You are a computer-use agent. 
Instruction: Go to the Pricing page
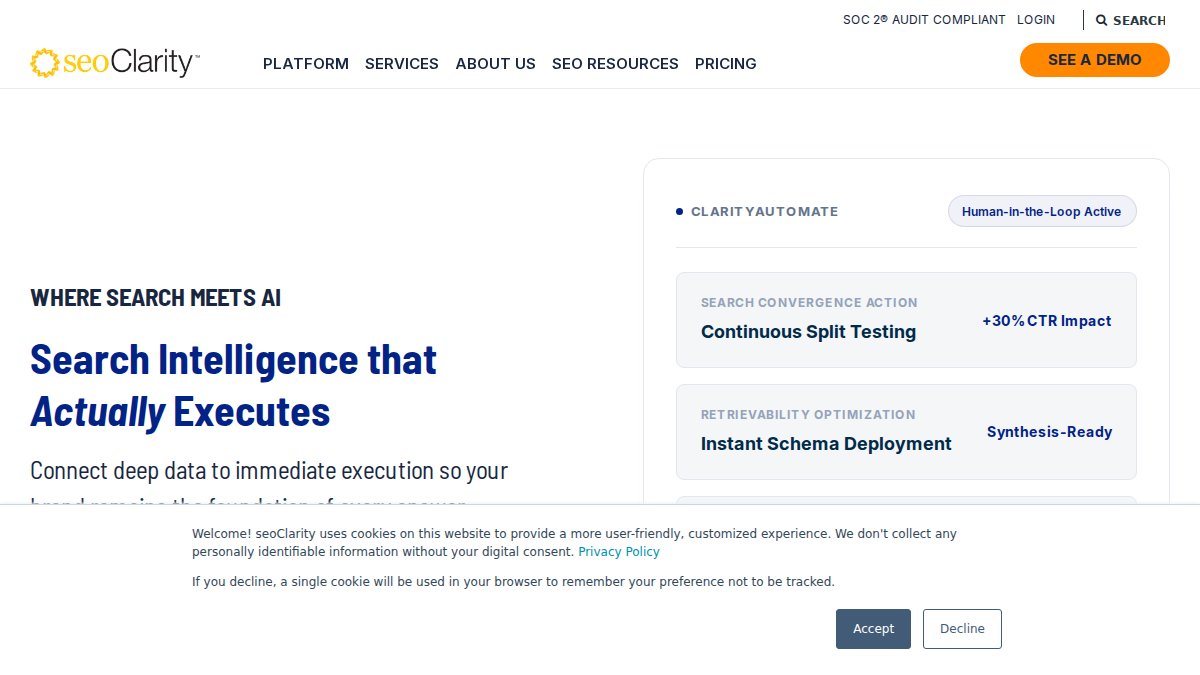[726, 64]
